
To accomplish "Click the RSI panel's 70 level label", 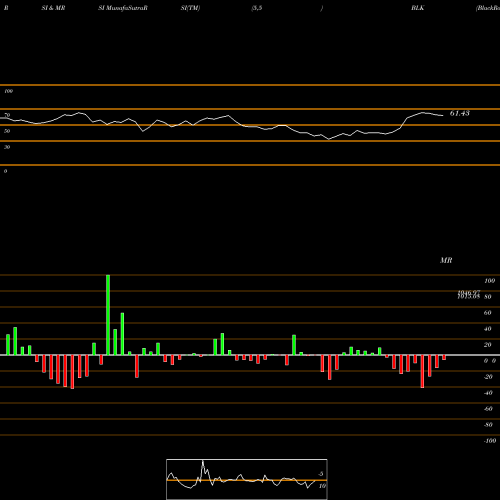I will pyautogui.click(x=7, y=115).
